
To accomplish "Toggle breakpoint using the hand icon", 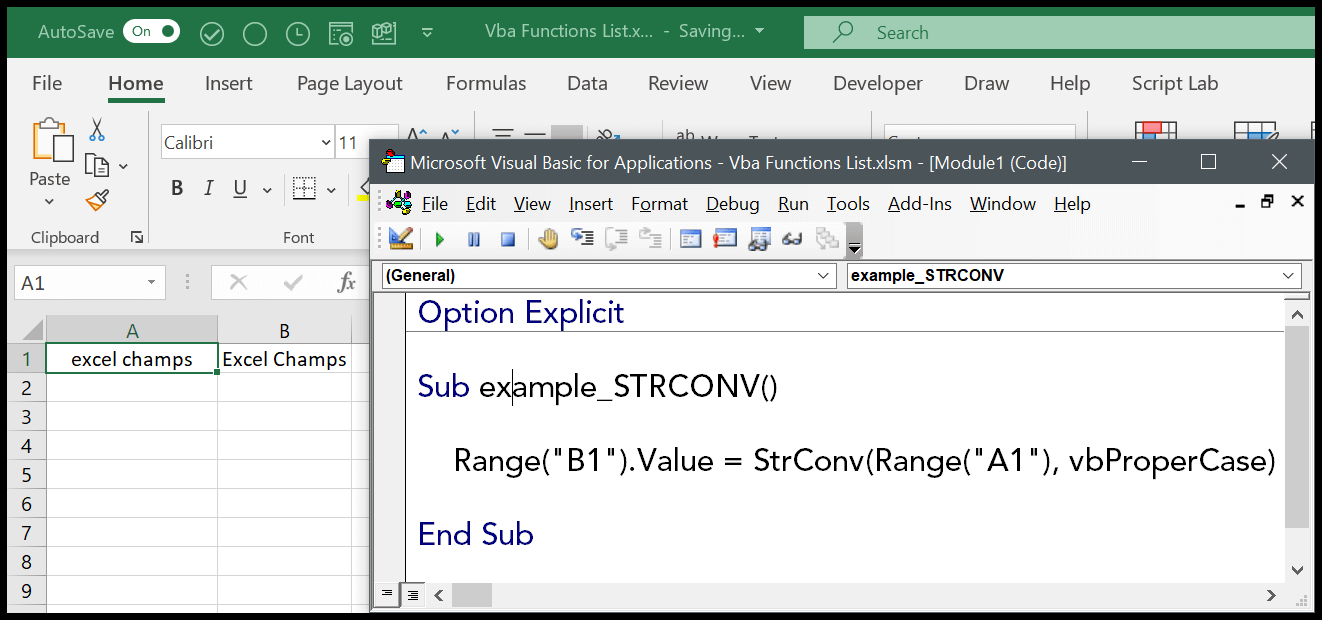I will click(548, 238).
